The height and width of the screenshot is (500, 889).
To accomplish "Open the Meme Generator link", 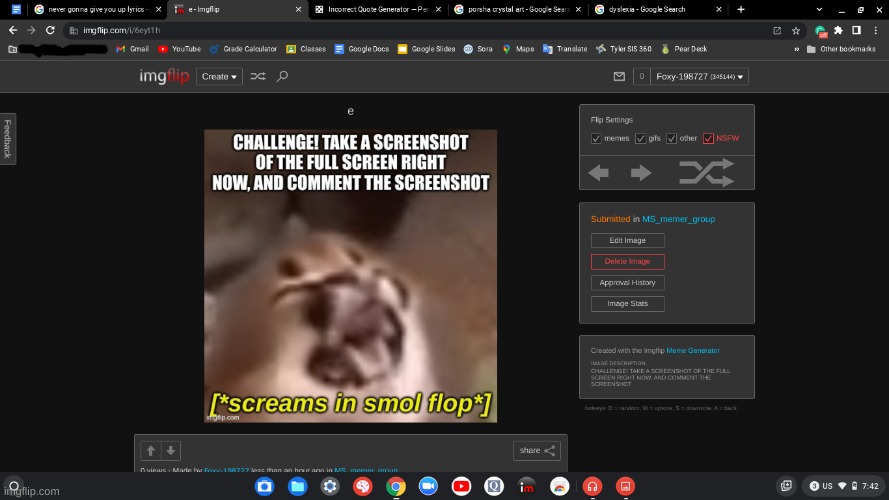I will [693, 350].
